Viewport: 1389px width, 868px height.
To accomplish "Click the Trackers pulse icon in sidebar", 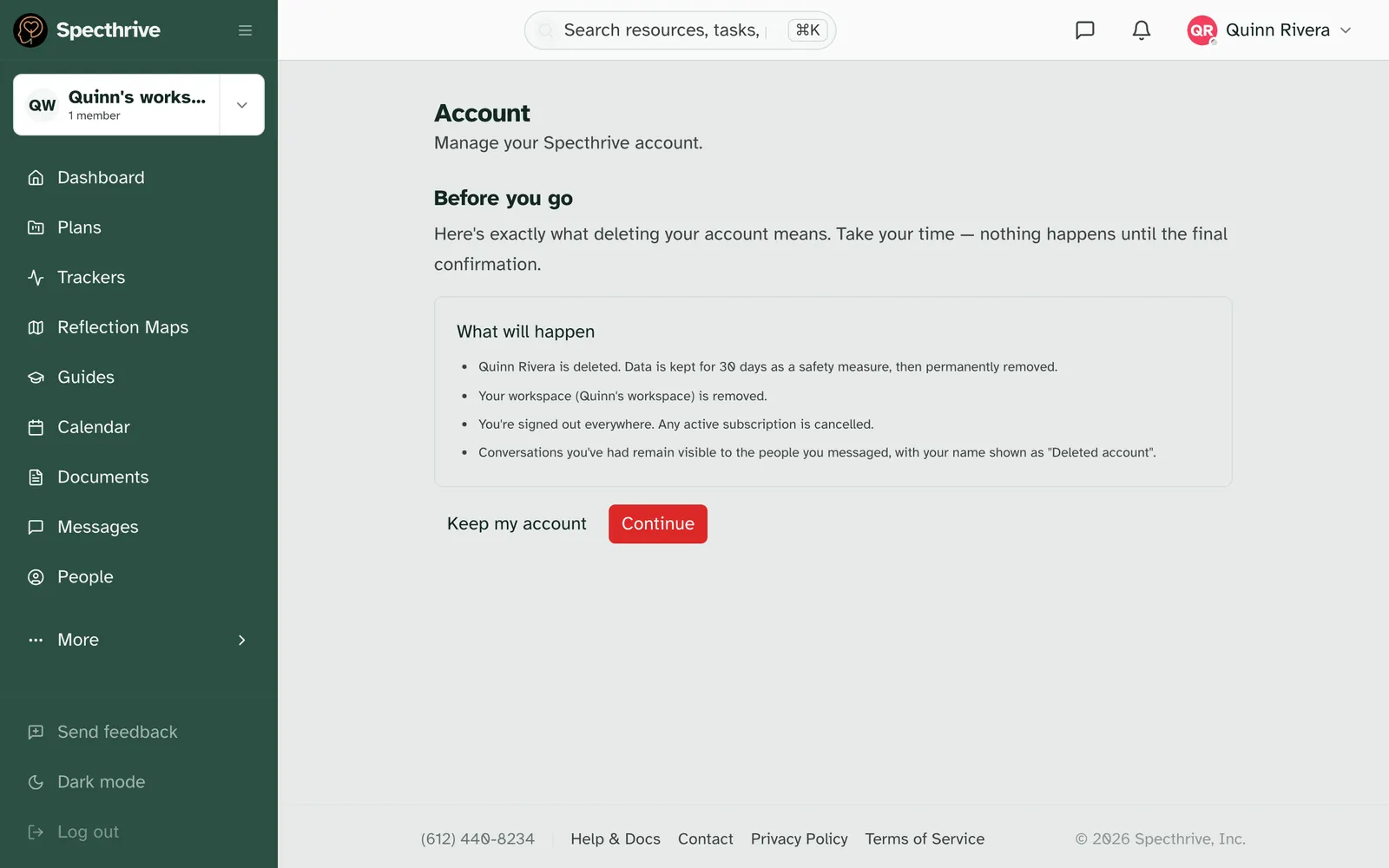I will pos(36,278).
